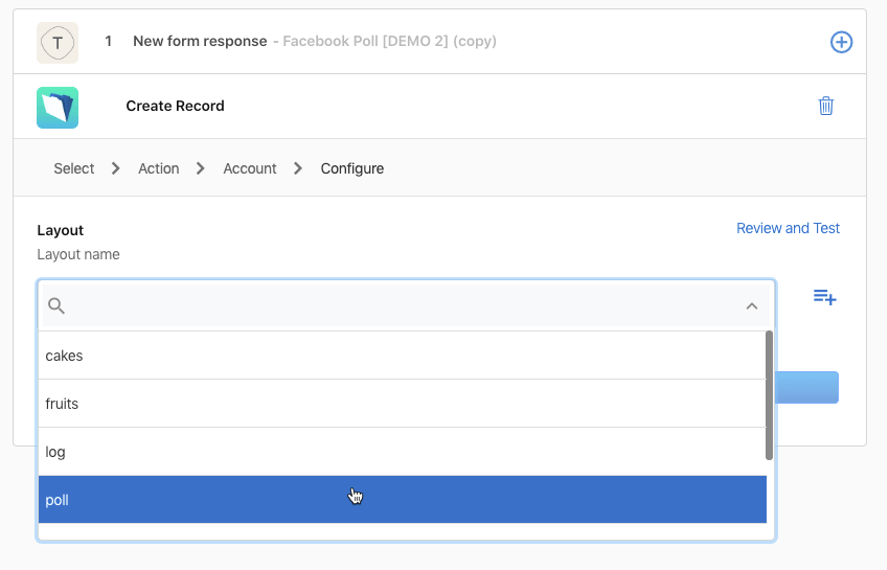
Task: Choose the fruits layout option
Action: click(402, 404)
